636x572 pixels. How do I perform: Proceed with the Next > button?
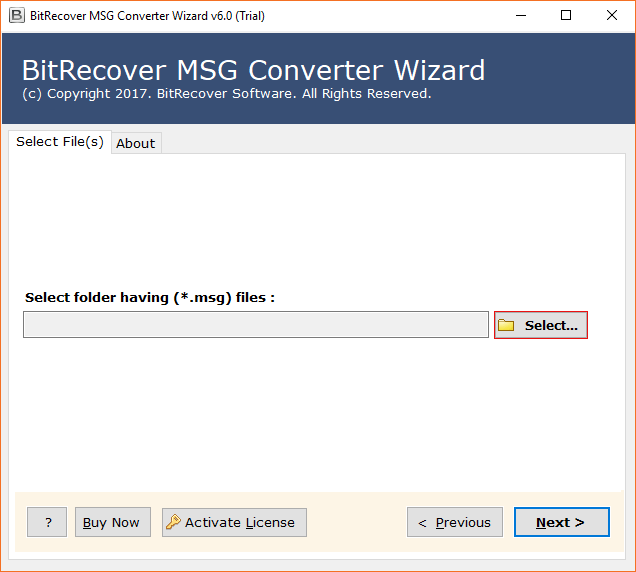[x=561, y=522]
